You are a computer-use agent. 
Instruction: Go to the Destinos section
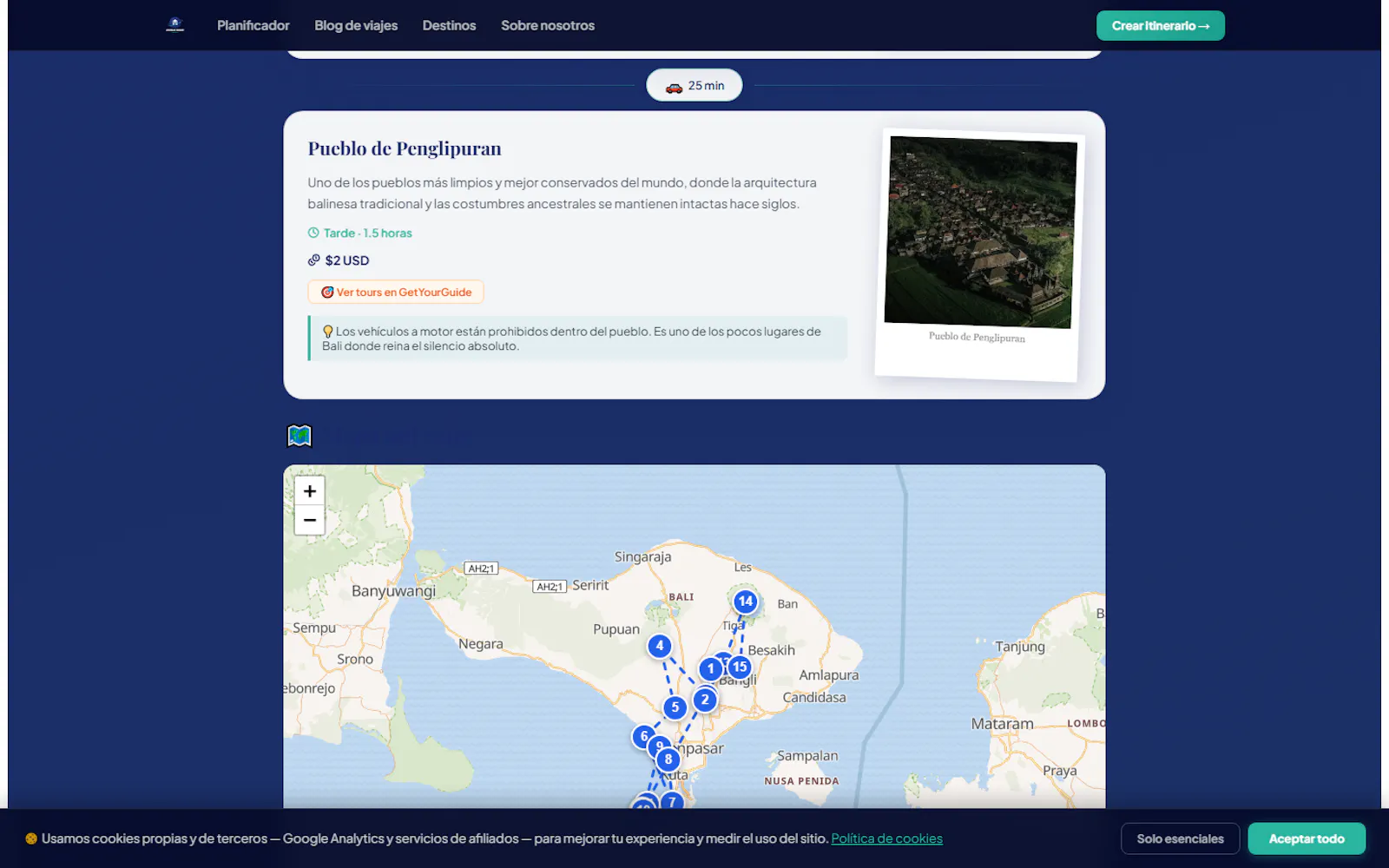pos(449,25)
